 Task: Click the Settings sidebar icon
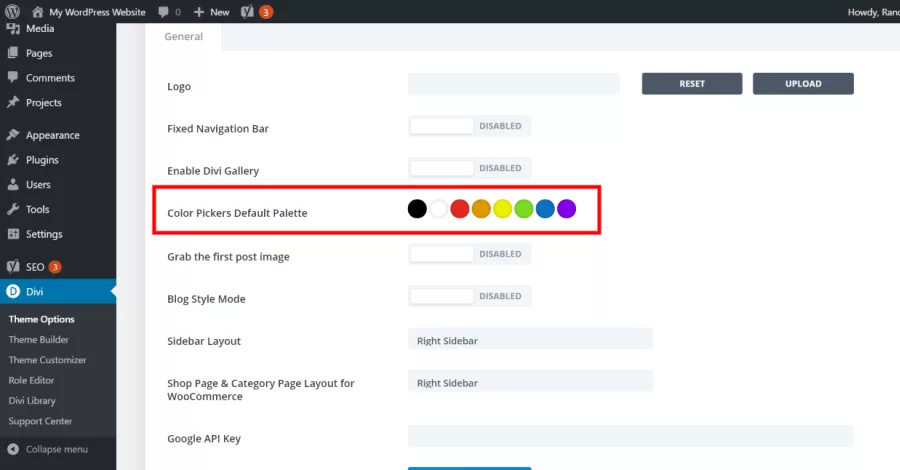[x=13, y=234]
